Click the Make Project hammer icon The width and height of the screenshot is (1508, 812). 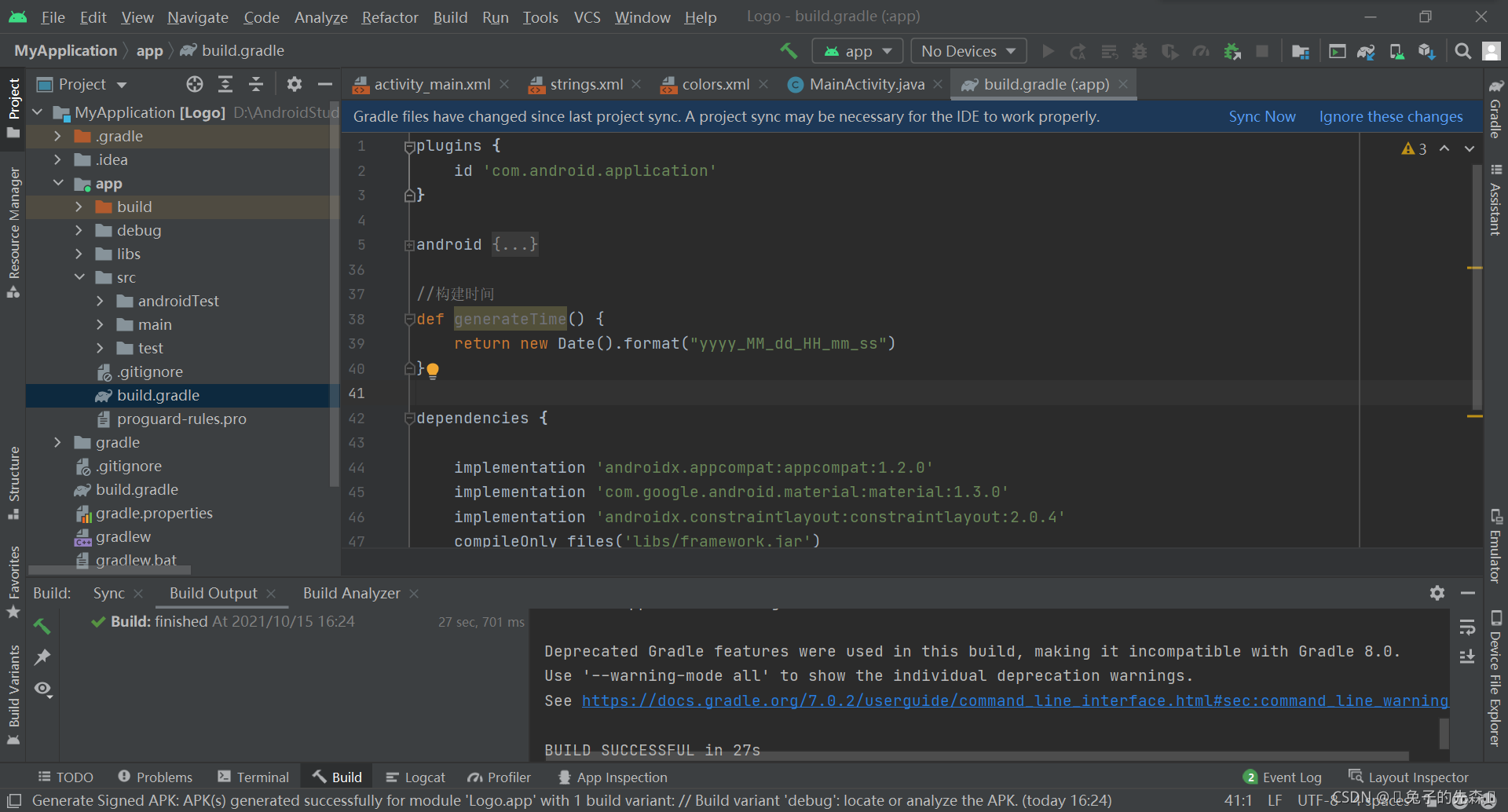pos(789,51)
